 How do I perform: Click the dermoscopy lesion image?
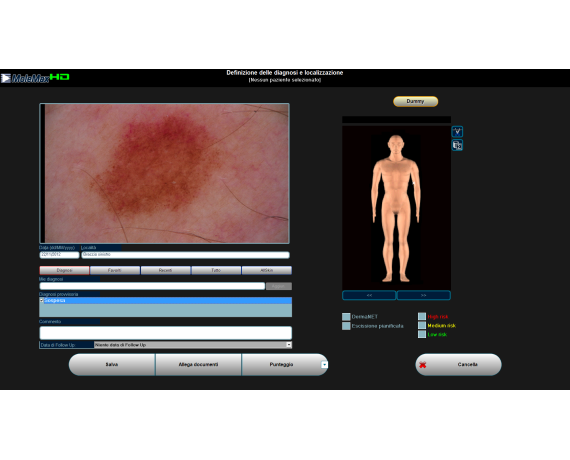coord(164,173)
